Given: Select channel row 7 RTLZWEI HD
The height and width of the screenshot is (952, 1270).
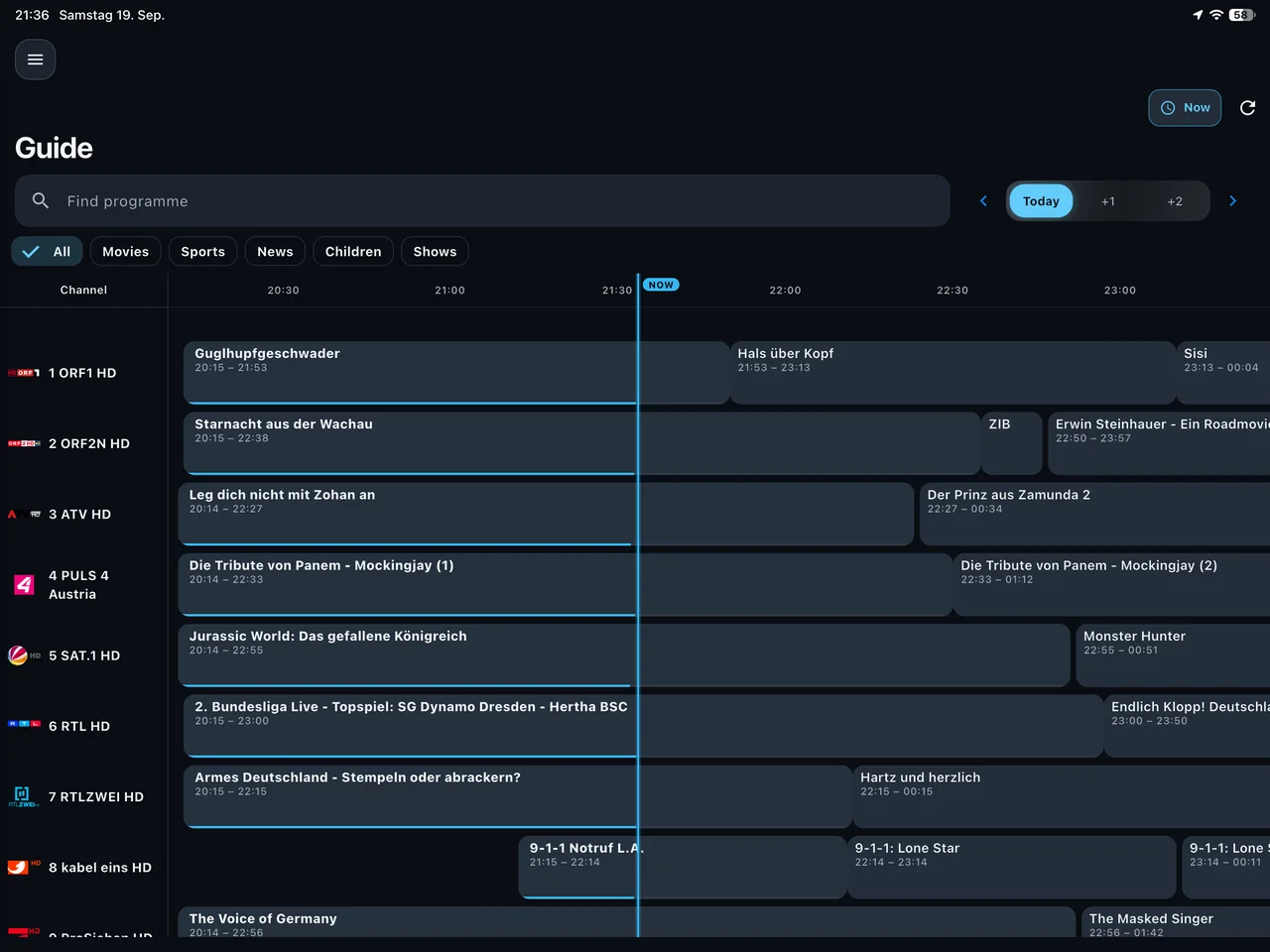Looking at the screenshot, I should point(83,796).
